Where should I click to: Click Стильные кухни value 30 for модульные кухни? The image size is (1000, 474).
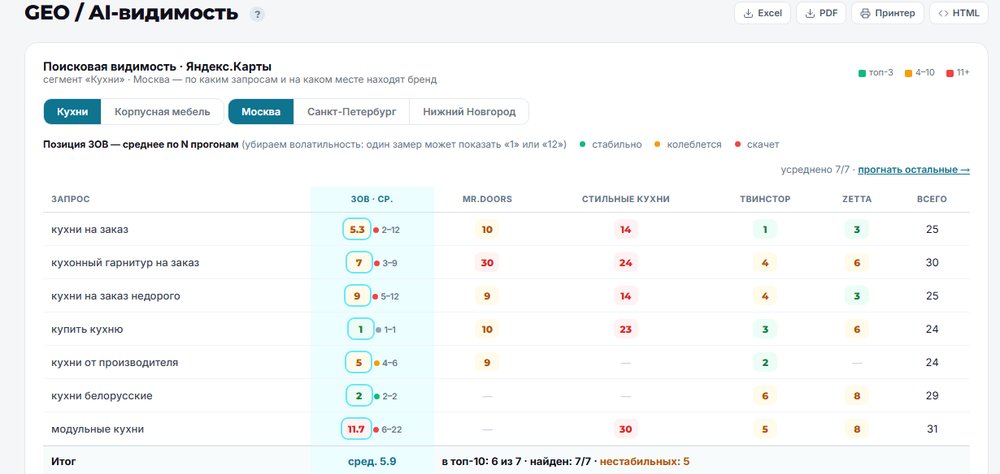coord(626,429)
